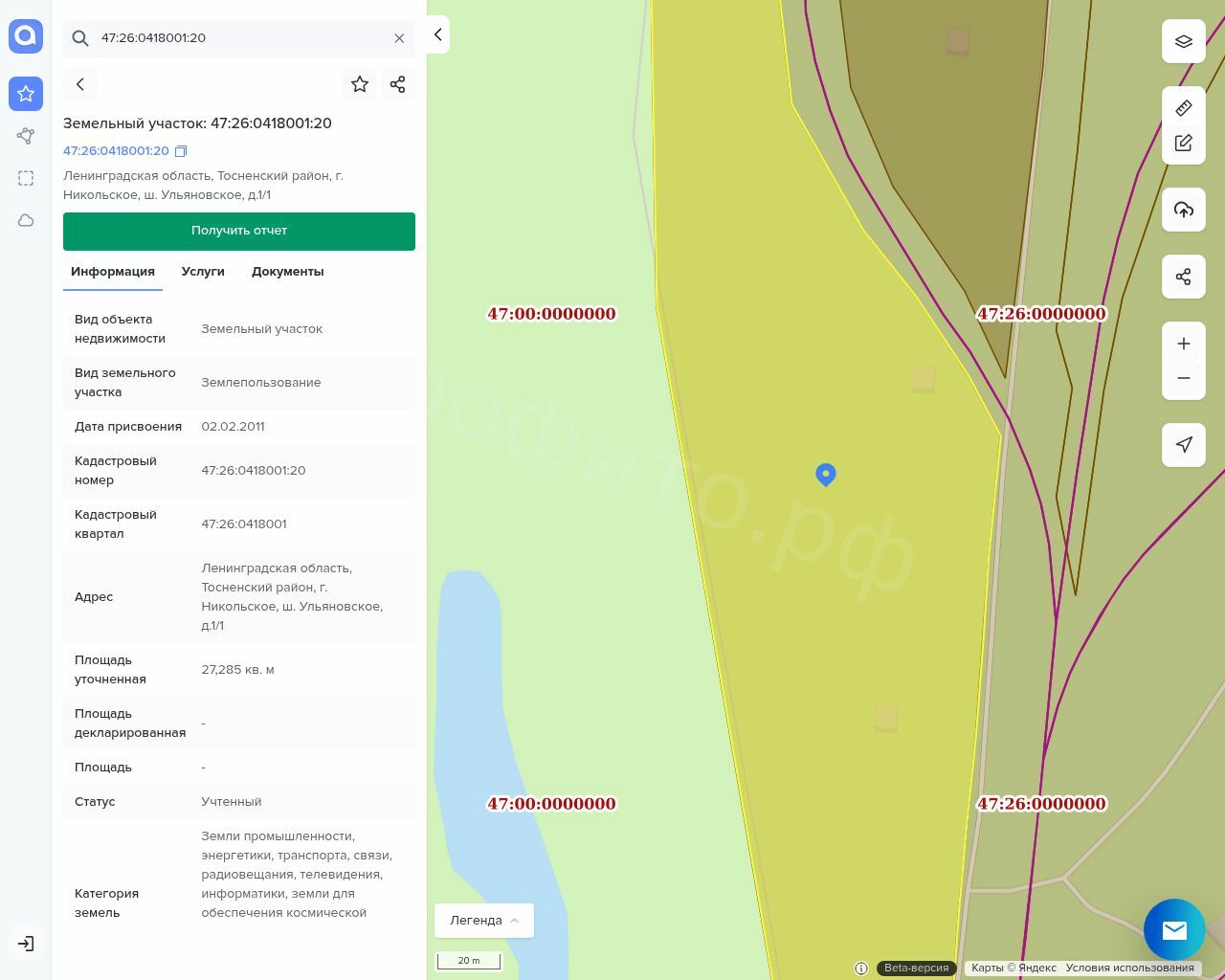Viewport: 1225px width, 980px height.
Task: Click the cloud upload button
Action: click(1184, 210)
